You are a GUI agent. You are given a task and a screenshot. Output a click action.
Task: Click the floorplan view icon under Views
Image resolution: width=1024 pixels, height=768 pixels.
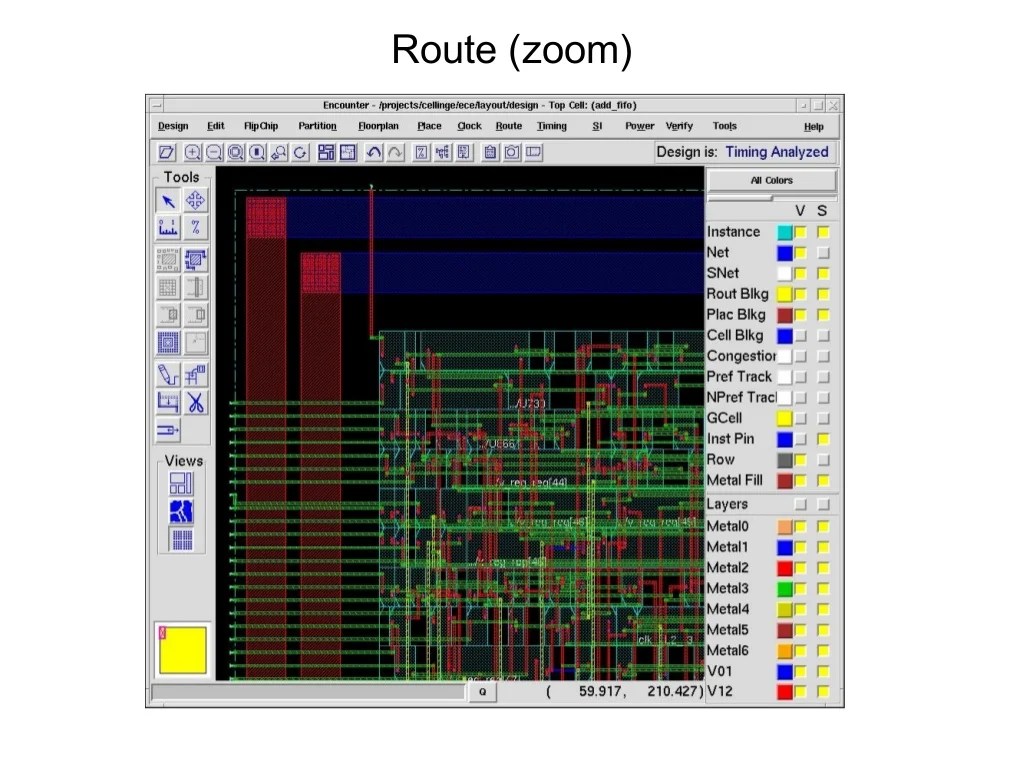(x=180, y=483)
